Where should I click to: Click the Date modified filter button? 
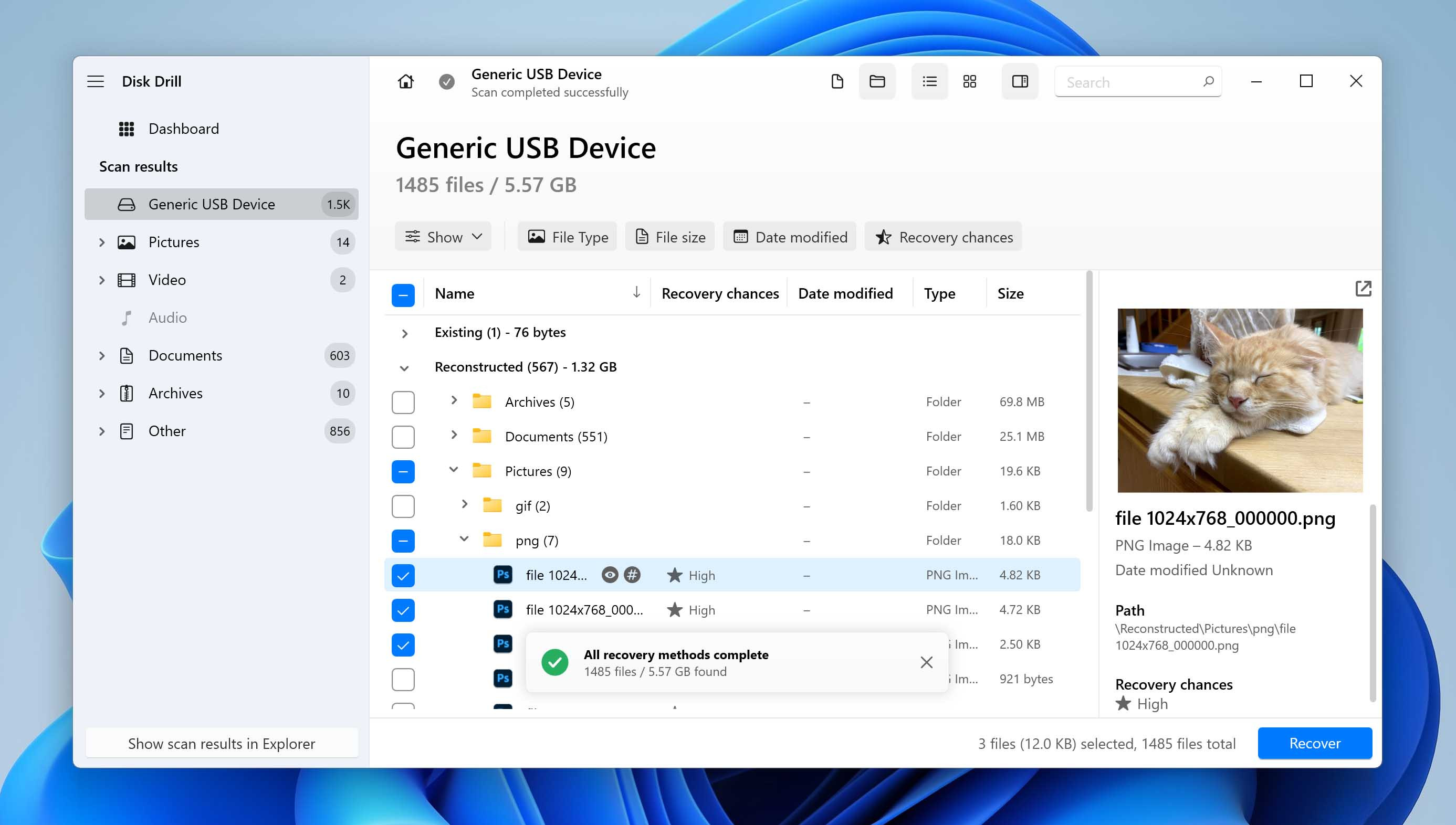(790, 237)
